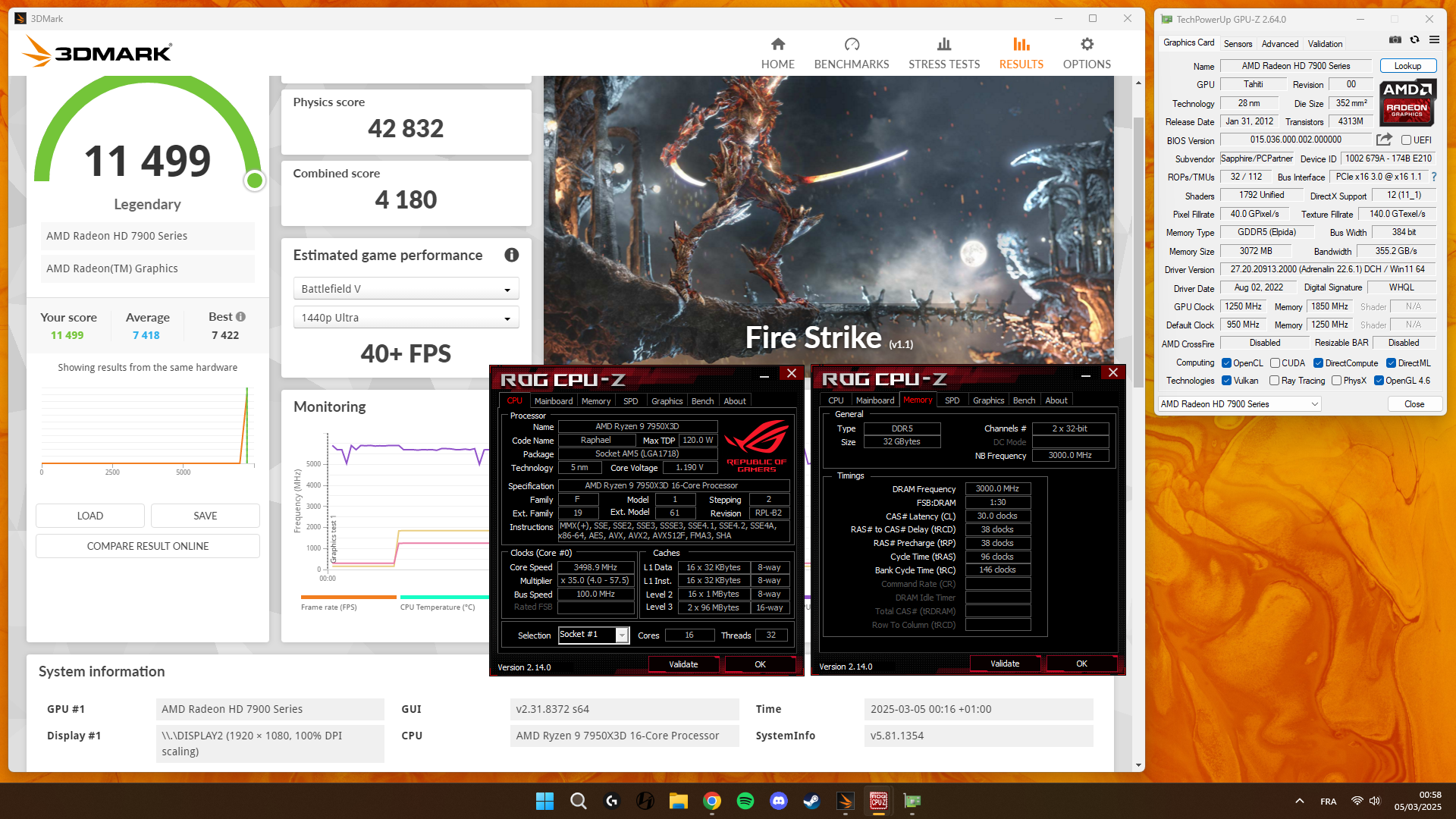The height and width of the screenshot is (819, 1456).
Task: Click the Fire Strike preview image
Action: 828,218
